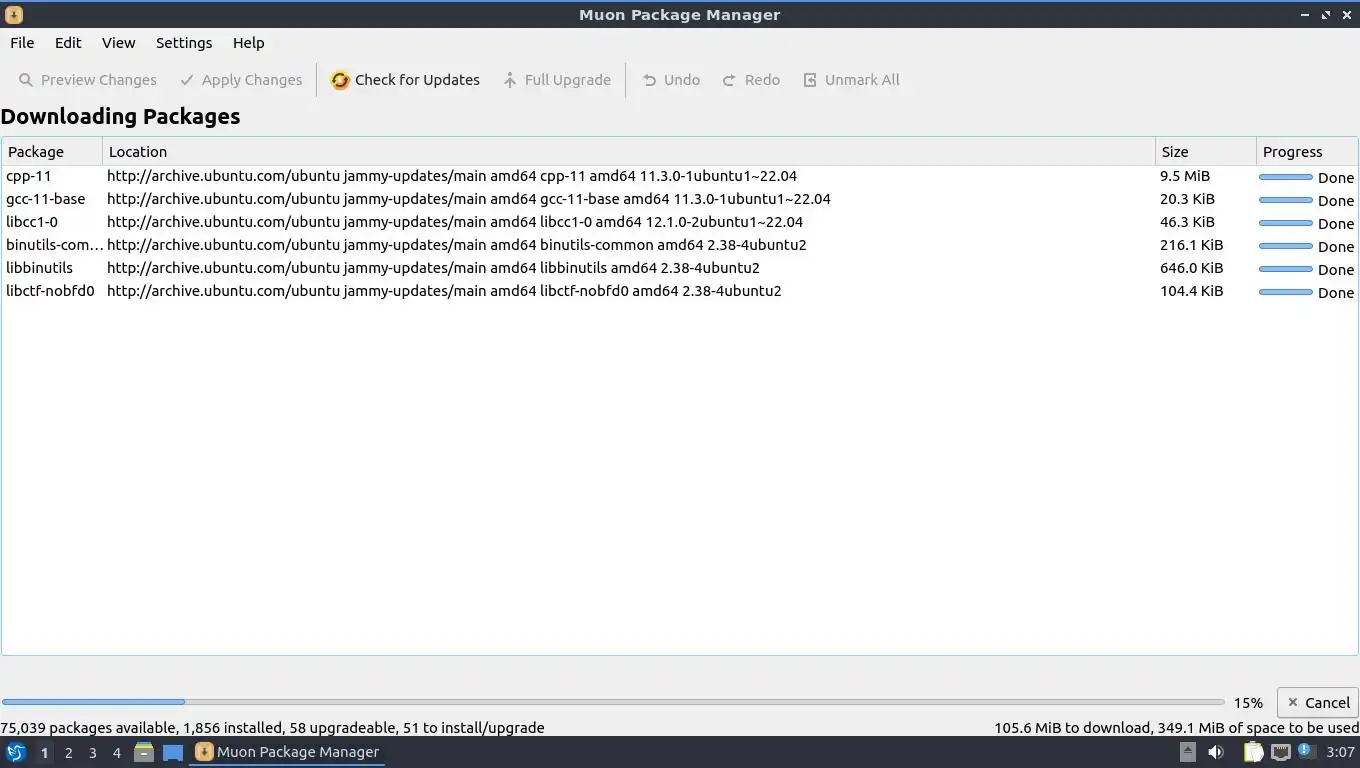Click Full Upgrade in the toolbar
The width and height of the screenshot is (1360, 768).
pos(557,80)
